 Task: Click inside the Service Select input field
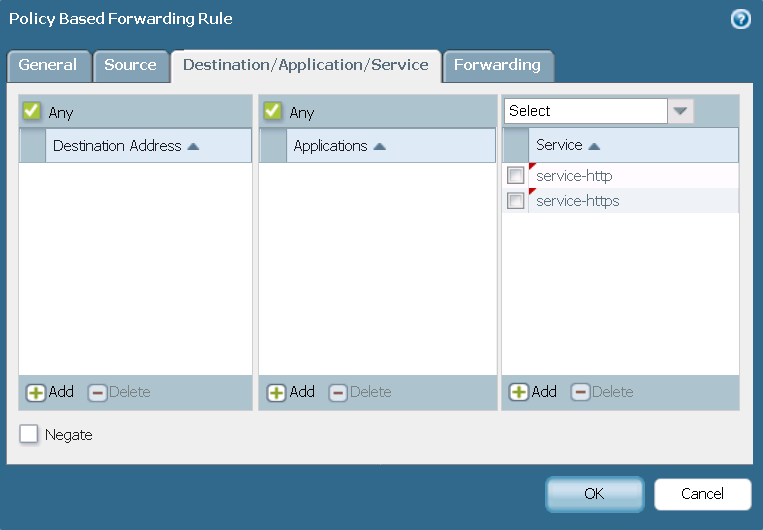click(x=585, y=111)
